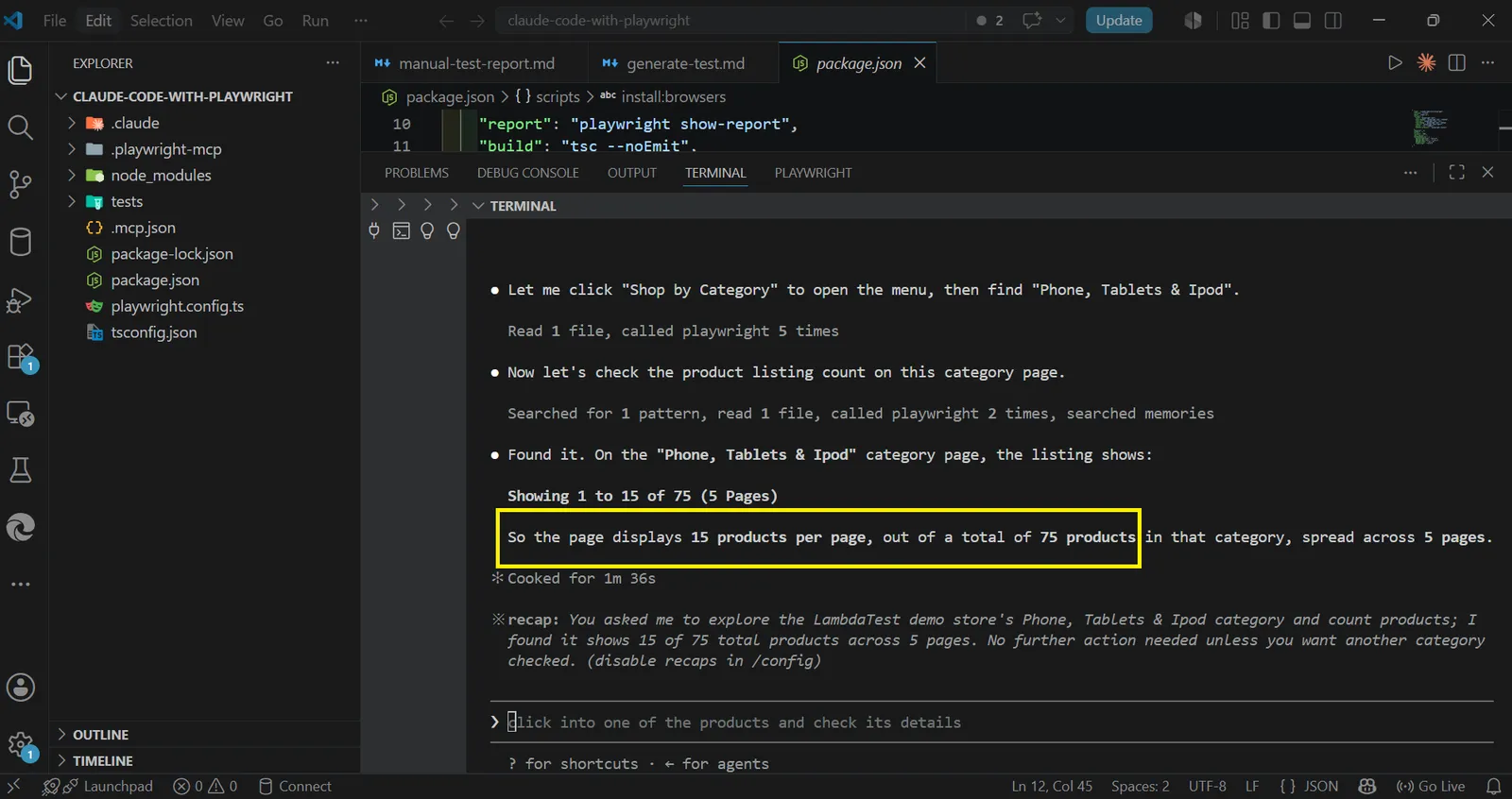Focus the Claude terminal prompt input
This screenshot has width=1512, height=799.
tap(992, 722)
